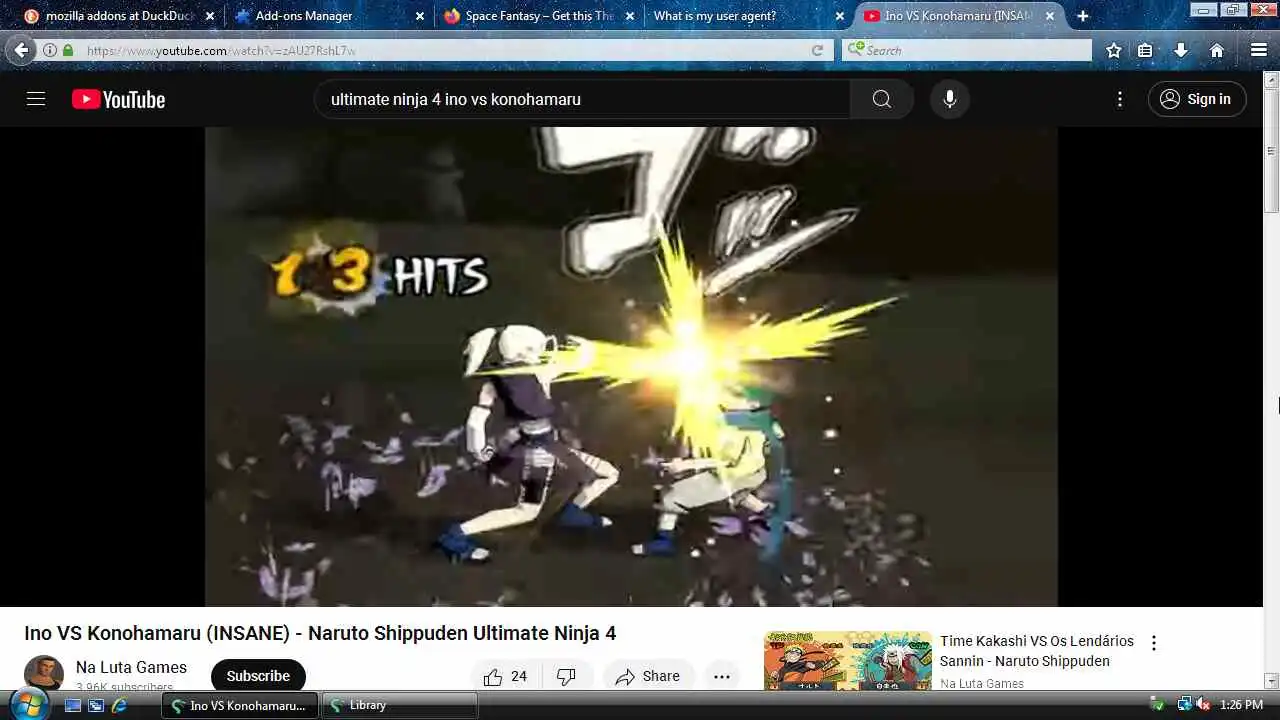This screenshot has height=720, width=1280.
Task: Open the Na Luta Games channel name
Action: 131,667
